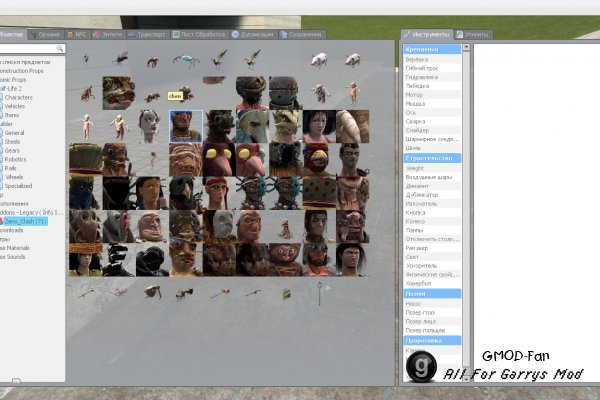Select the Динамит tool
Image resolution: width=600 pixels, height=400 pixels.
coord(432,186)
